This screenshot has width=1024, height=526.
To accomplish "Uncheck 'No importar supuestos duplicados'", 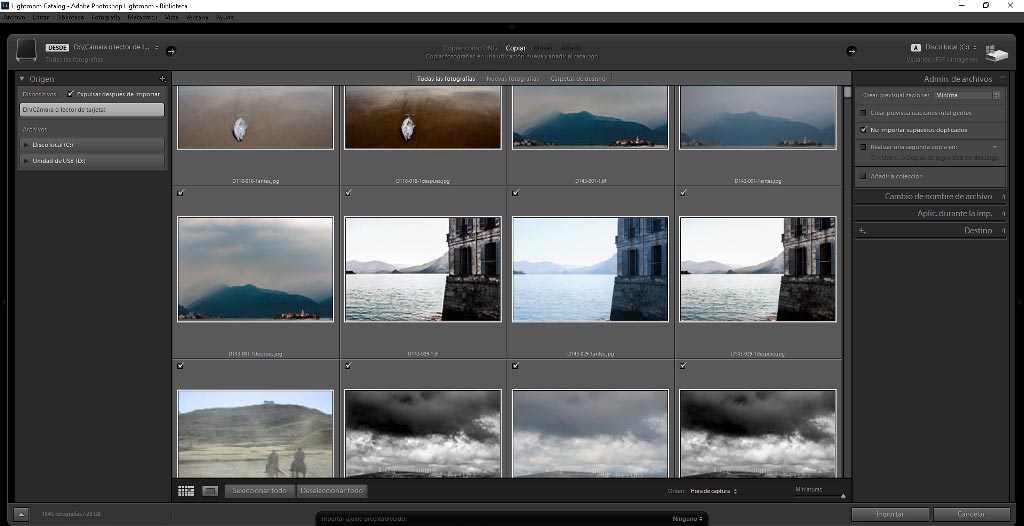I will (x=863, y=130).
